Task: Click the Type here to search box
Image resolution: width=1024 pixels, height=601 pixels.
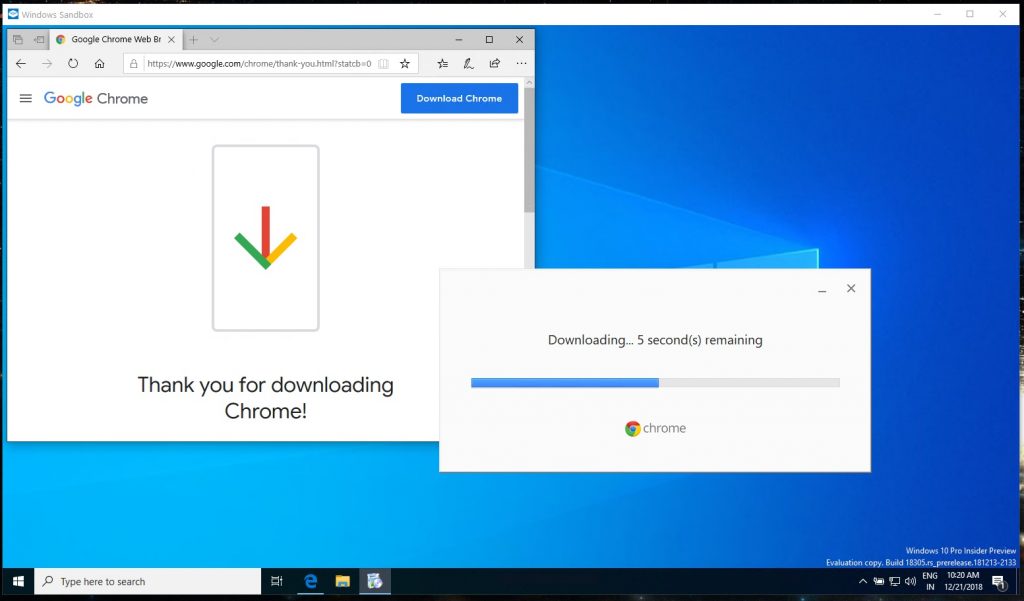Action: (148, 581)
